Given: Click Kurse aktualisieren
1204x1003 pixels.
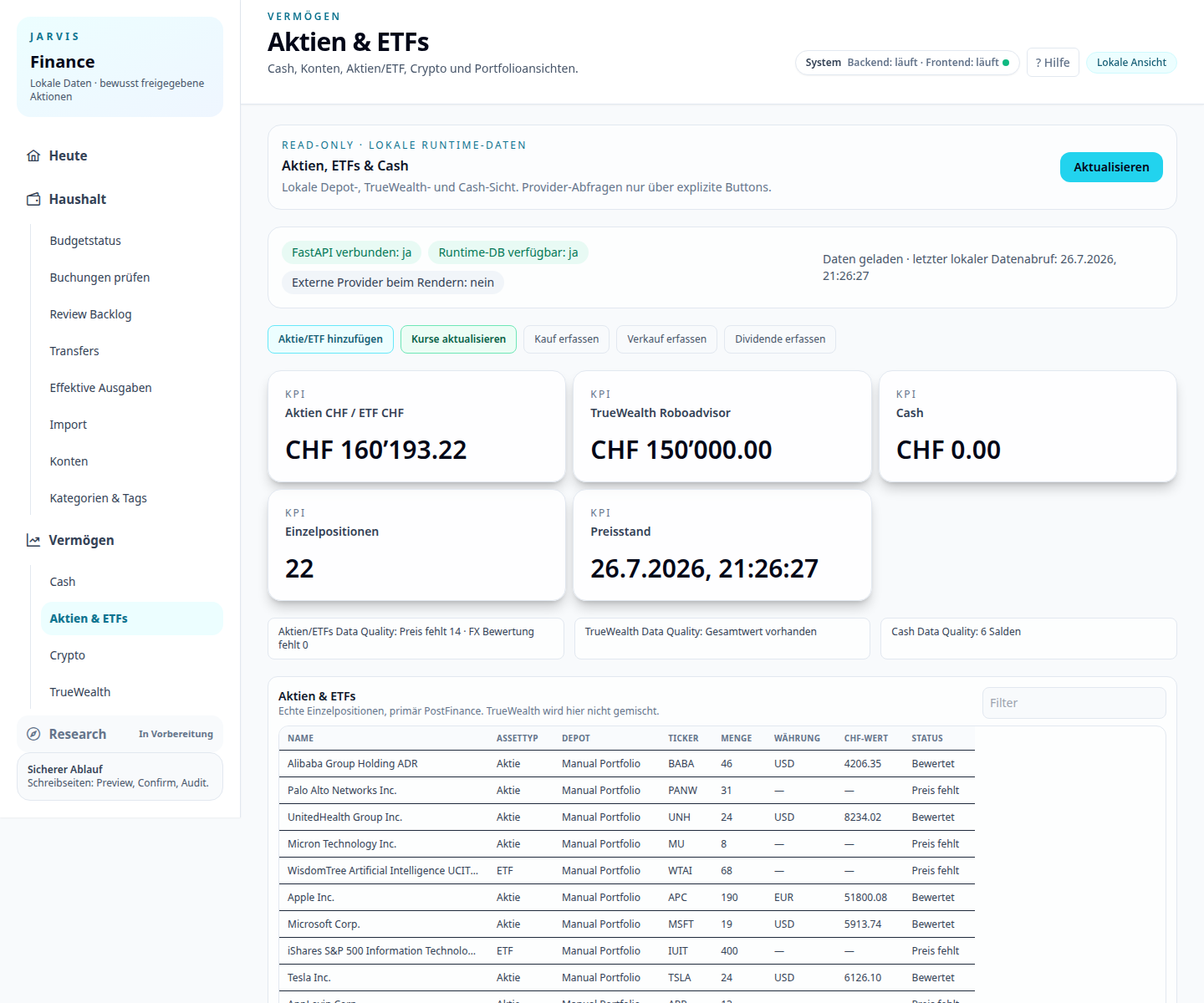Looking at the screenshot, I should (458, 339).
